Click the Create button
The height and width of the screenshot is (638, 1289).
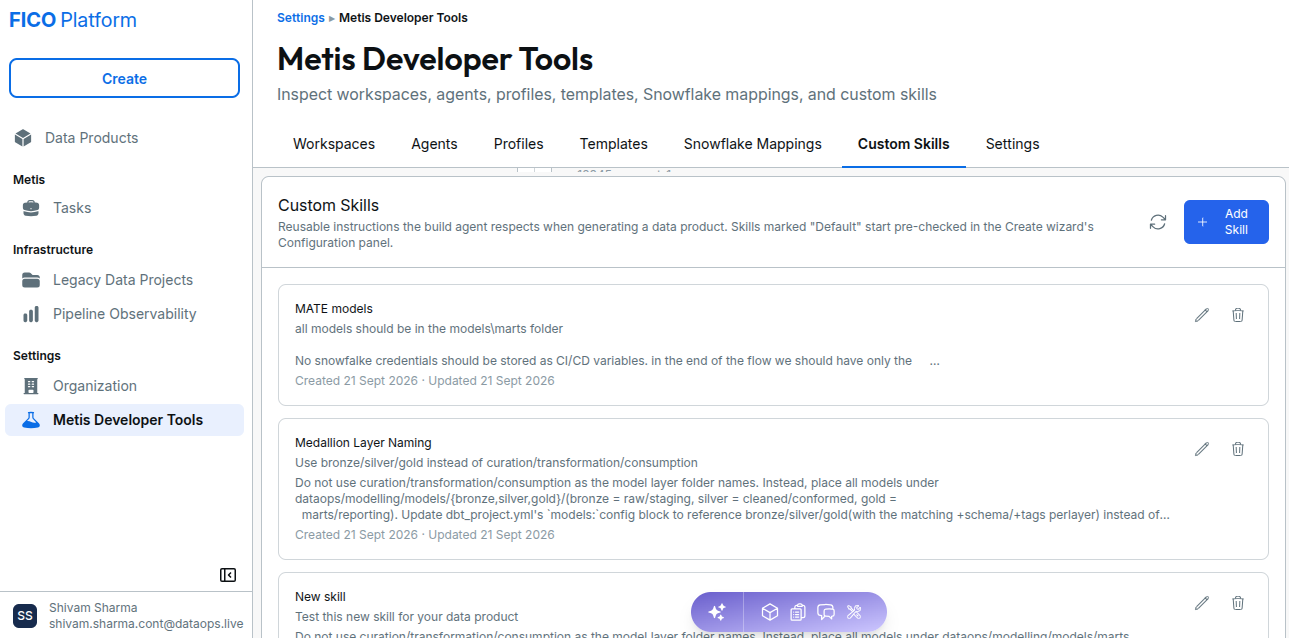tap(124, 79)
